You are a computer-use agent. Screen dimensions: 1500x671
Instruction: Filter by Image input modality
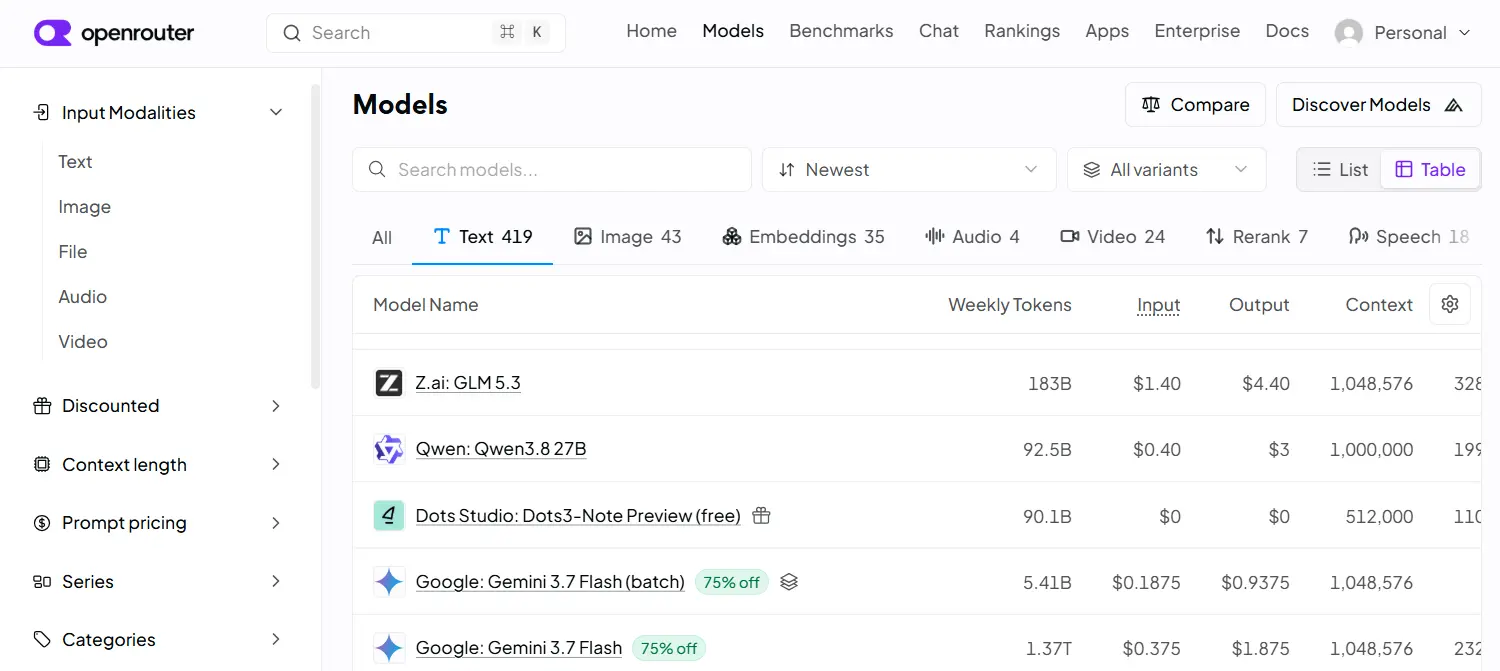click(x=85, y=206)
